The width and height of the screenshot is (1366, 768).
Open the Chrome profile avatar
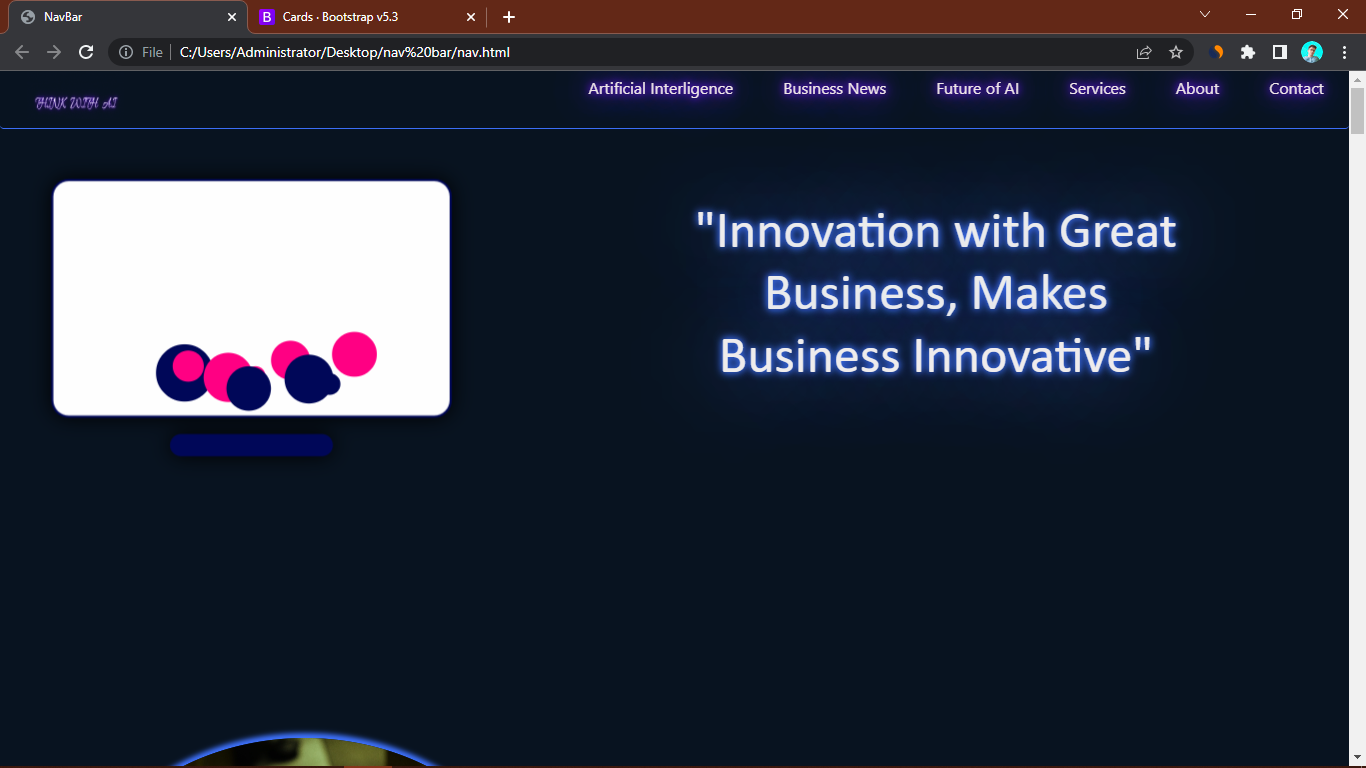coord(1312,52)
